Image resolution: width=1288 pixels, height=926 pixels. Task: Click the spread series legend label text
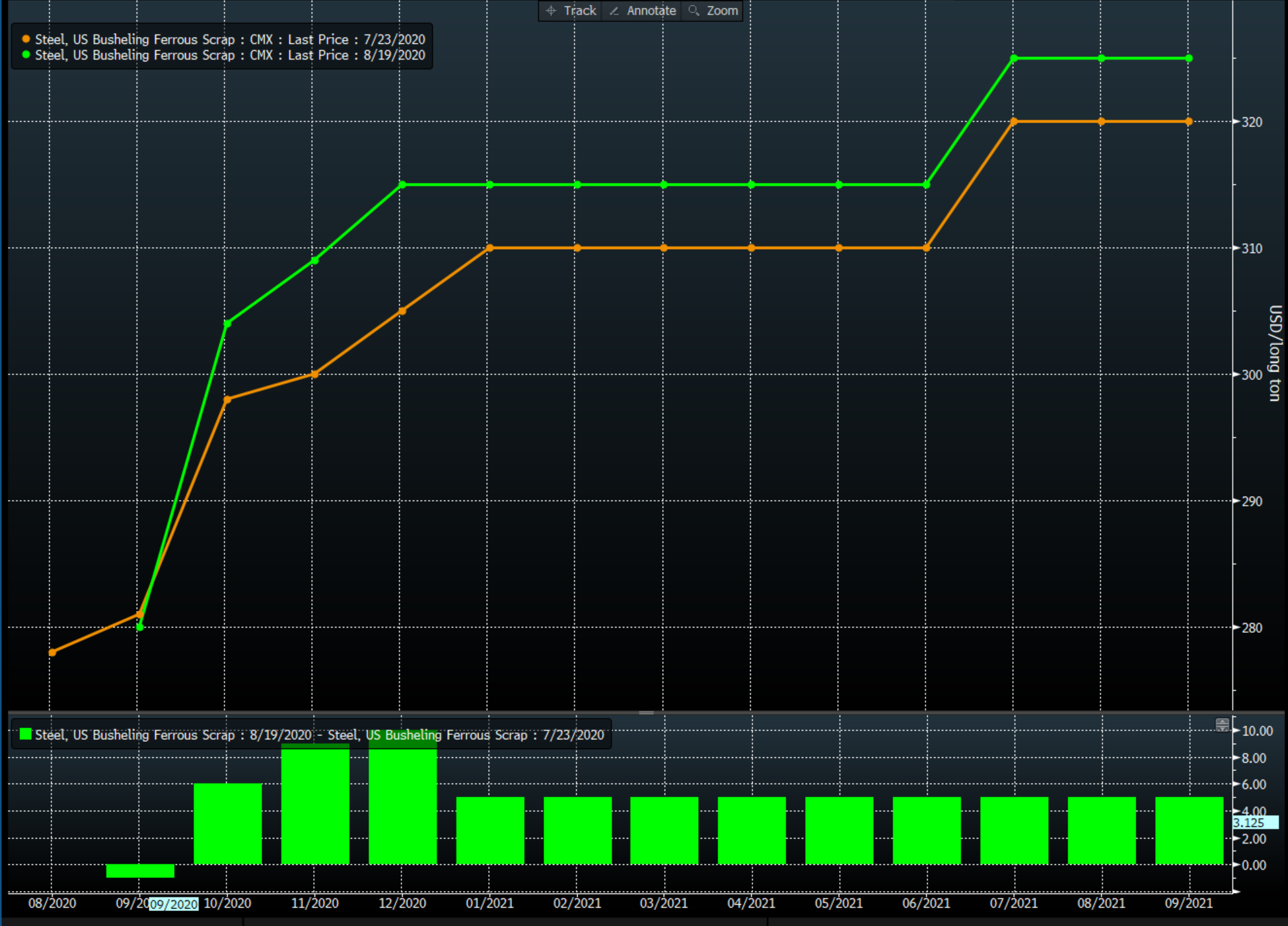point(319,735)
